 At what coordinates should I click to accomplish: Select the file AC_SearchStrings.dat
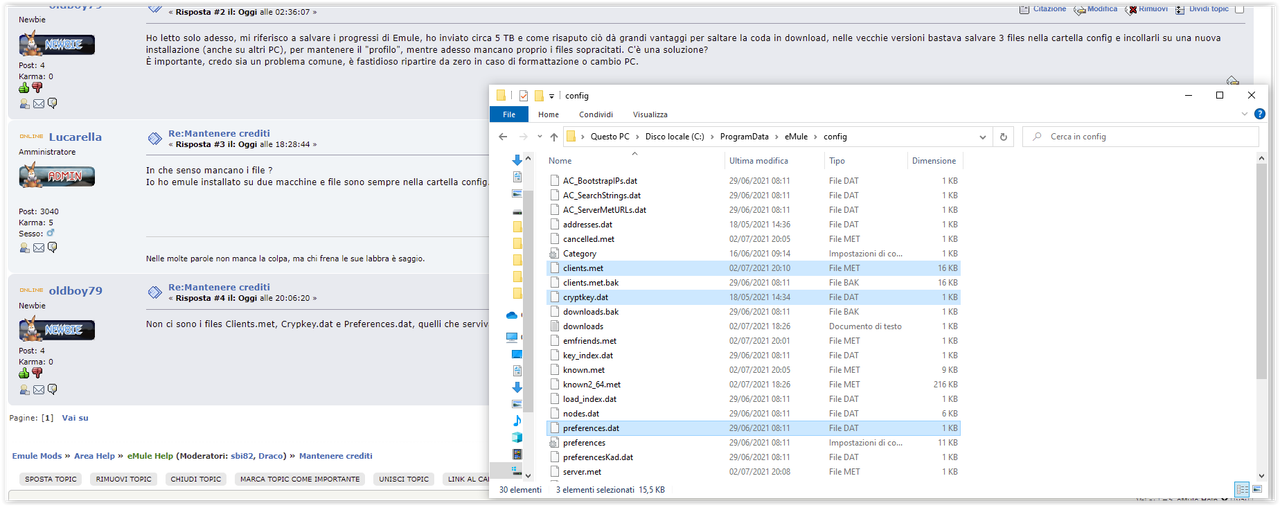pyautogui.click(x=754, y=195)
